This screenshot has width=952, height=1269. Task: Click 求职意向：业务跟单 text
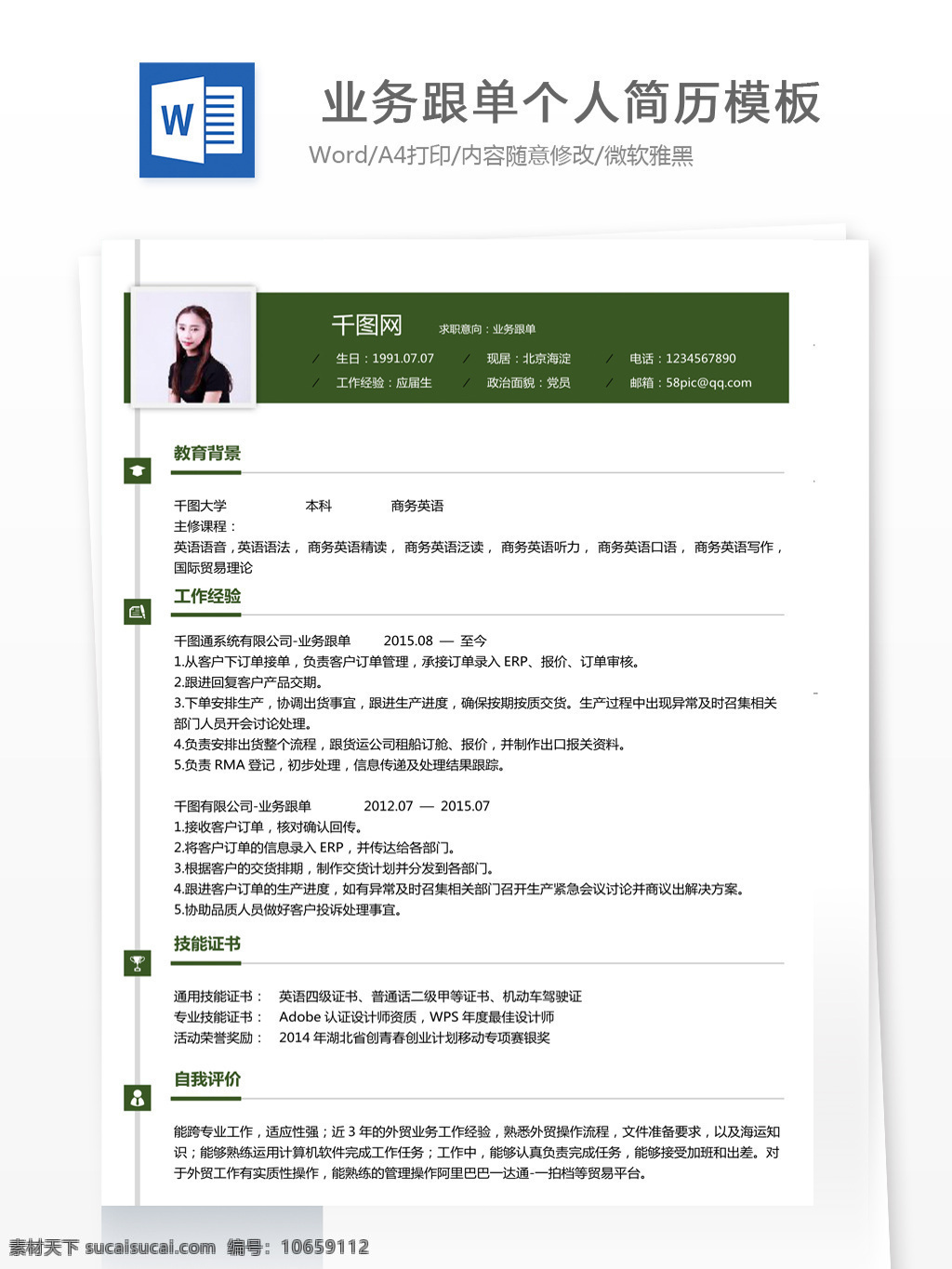(x=487, y=329)
